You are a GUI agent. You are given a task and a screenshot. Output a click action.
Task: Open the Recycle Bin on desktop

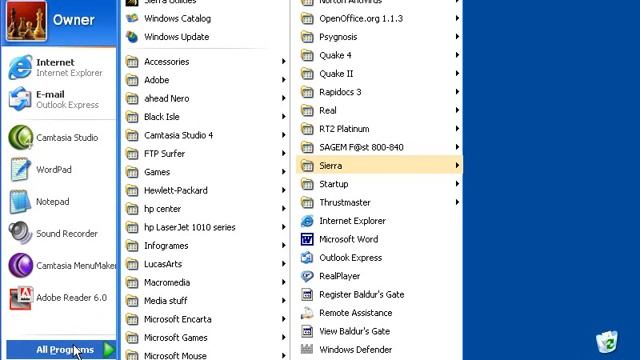[x=607, y=342]
